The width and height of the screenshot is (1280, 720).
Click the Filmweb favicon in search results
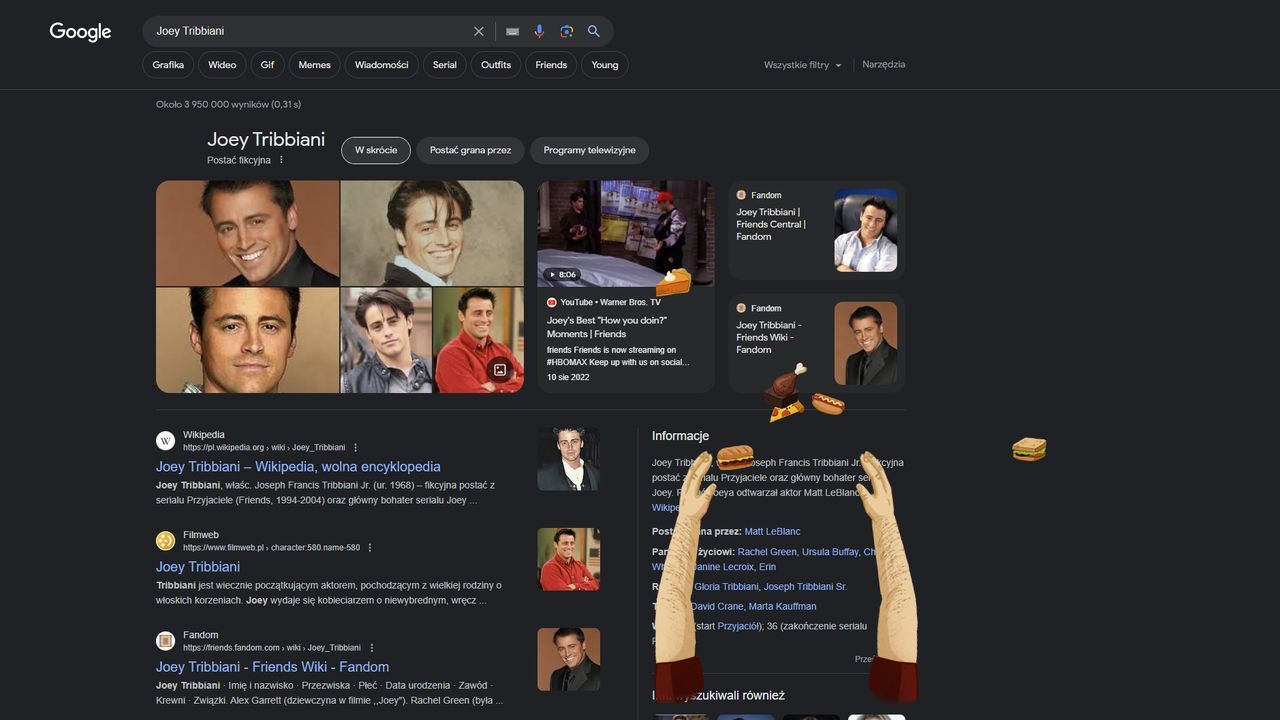coord(165,541)
